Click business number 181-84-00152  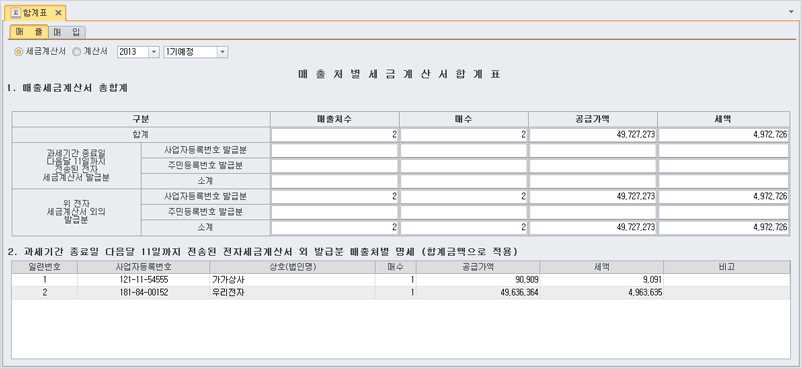click(x=144, y=293)
